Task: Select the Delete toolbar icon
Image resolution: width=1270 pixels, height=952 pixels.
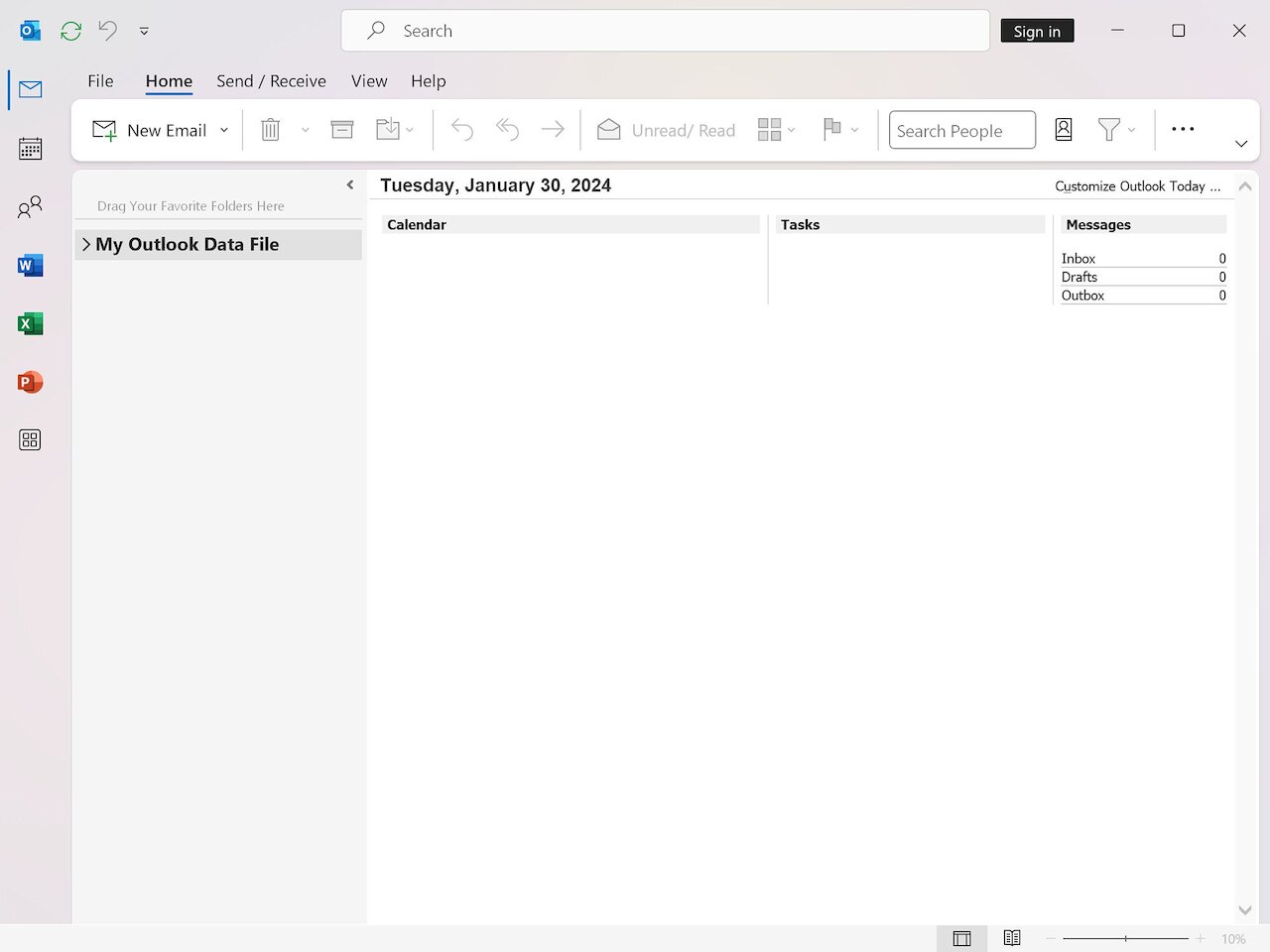Action: pos(270,129)
